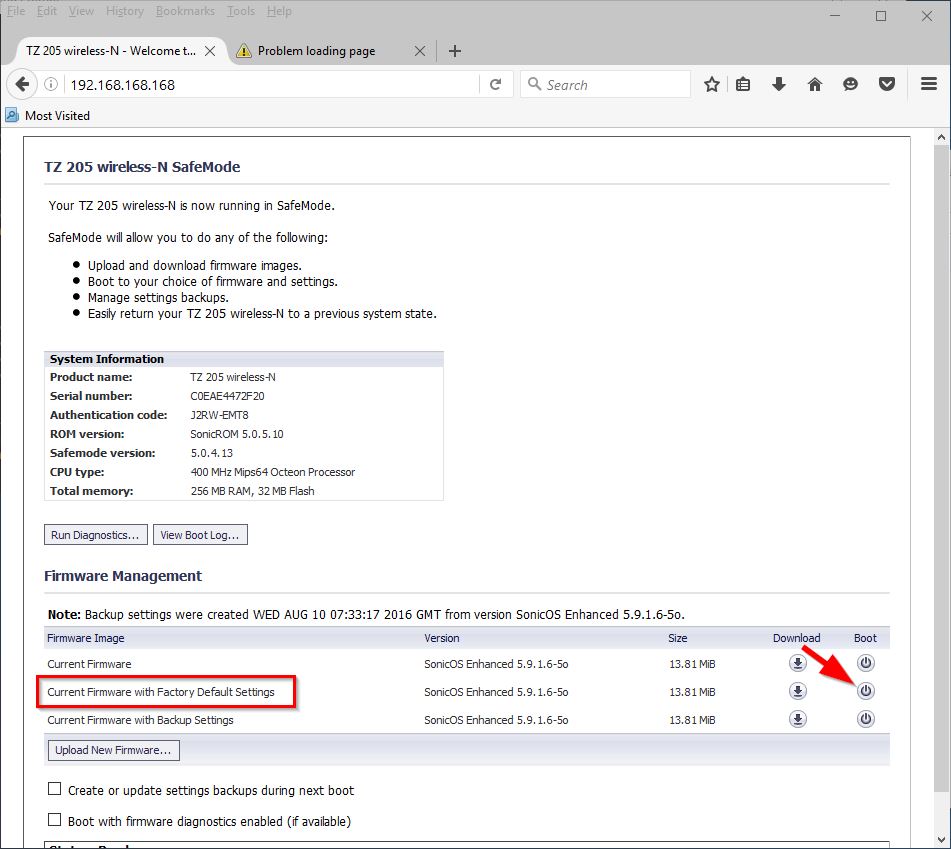
Task: Open the Edit menu
Action: [46, 11]
